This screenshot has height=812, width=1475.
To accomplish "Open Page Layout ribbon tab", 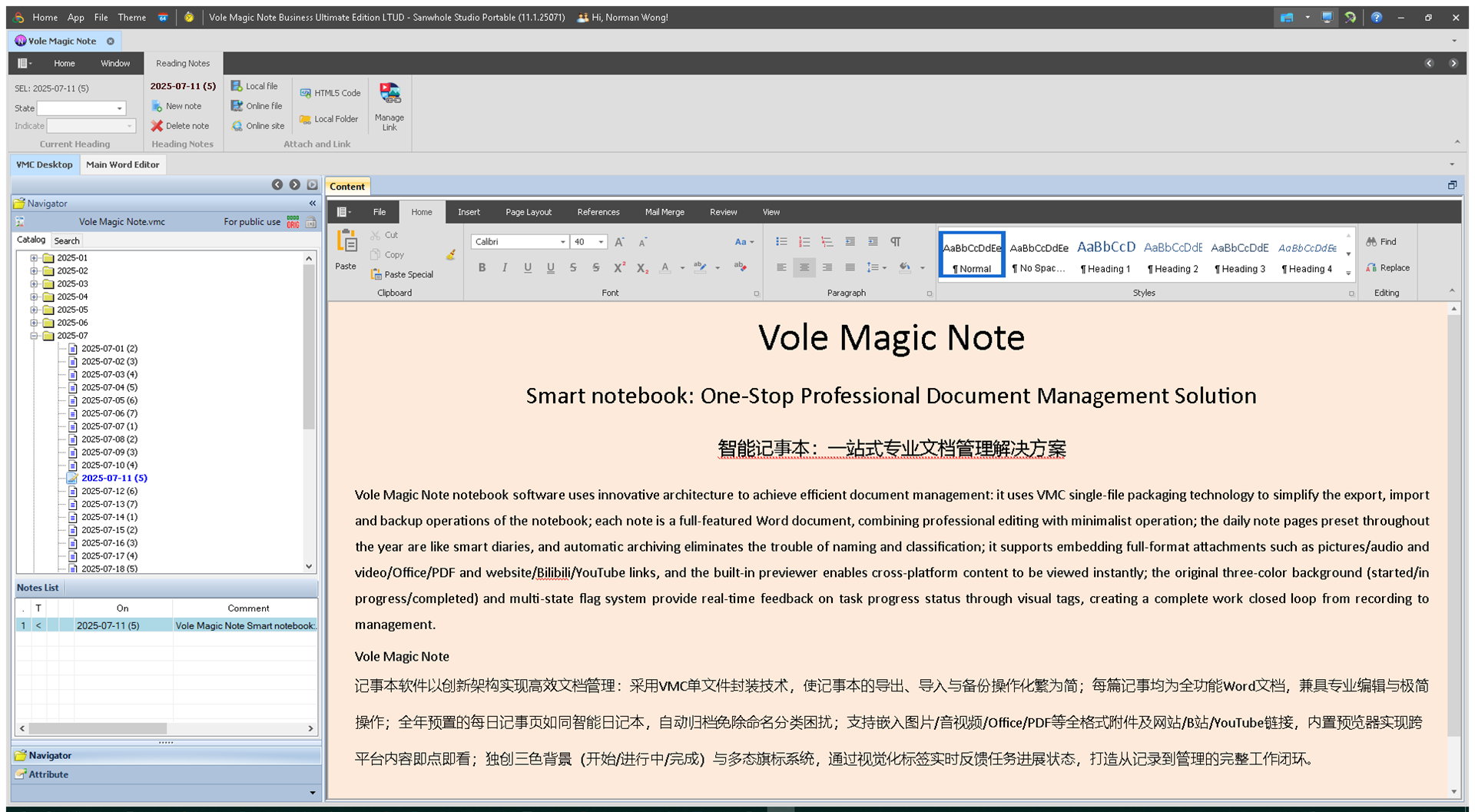I will [x=529, y=212].
